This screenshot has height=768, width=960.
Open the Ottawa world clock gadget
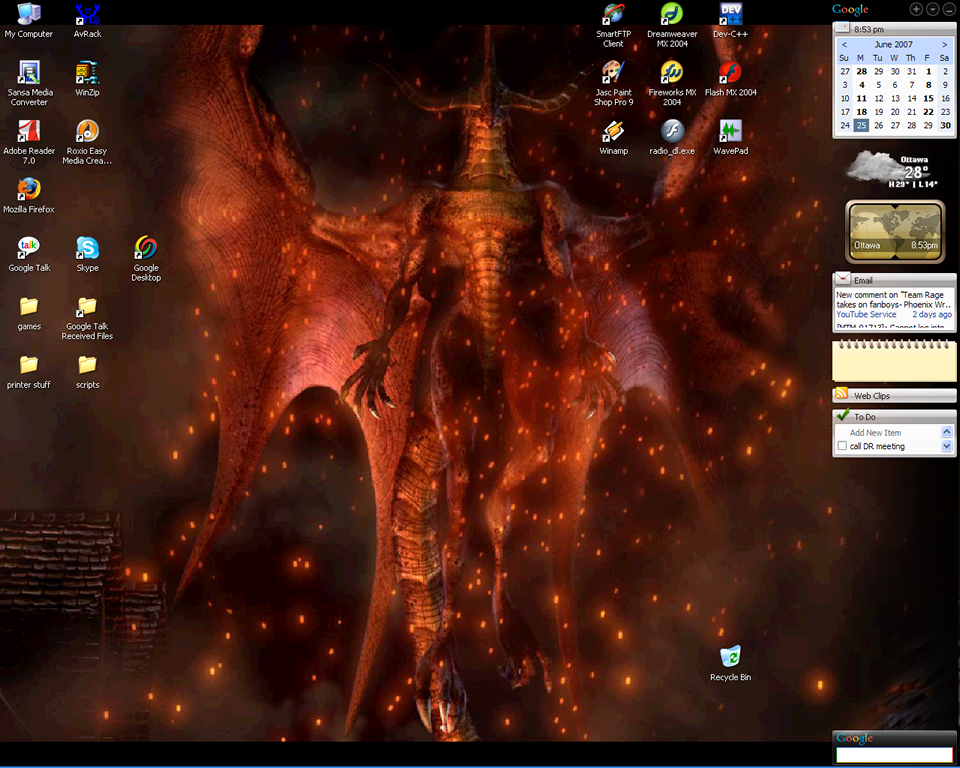click(x=895, y=231)
